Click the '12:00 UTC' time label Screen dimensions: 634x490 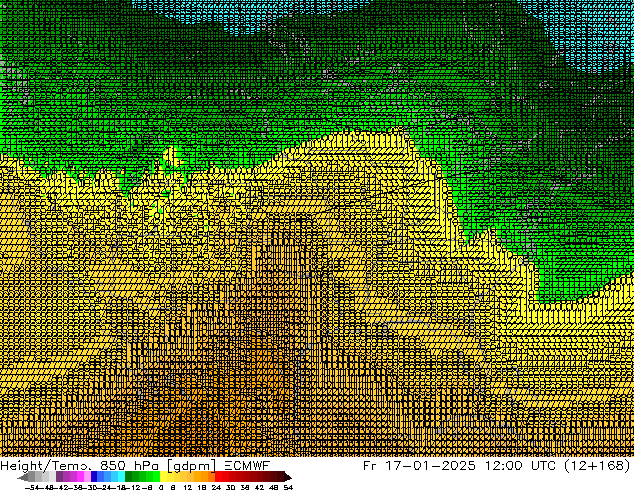click(x=522, y=466)
